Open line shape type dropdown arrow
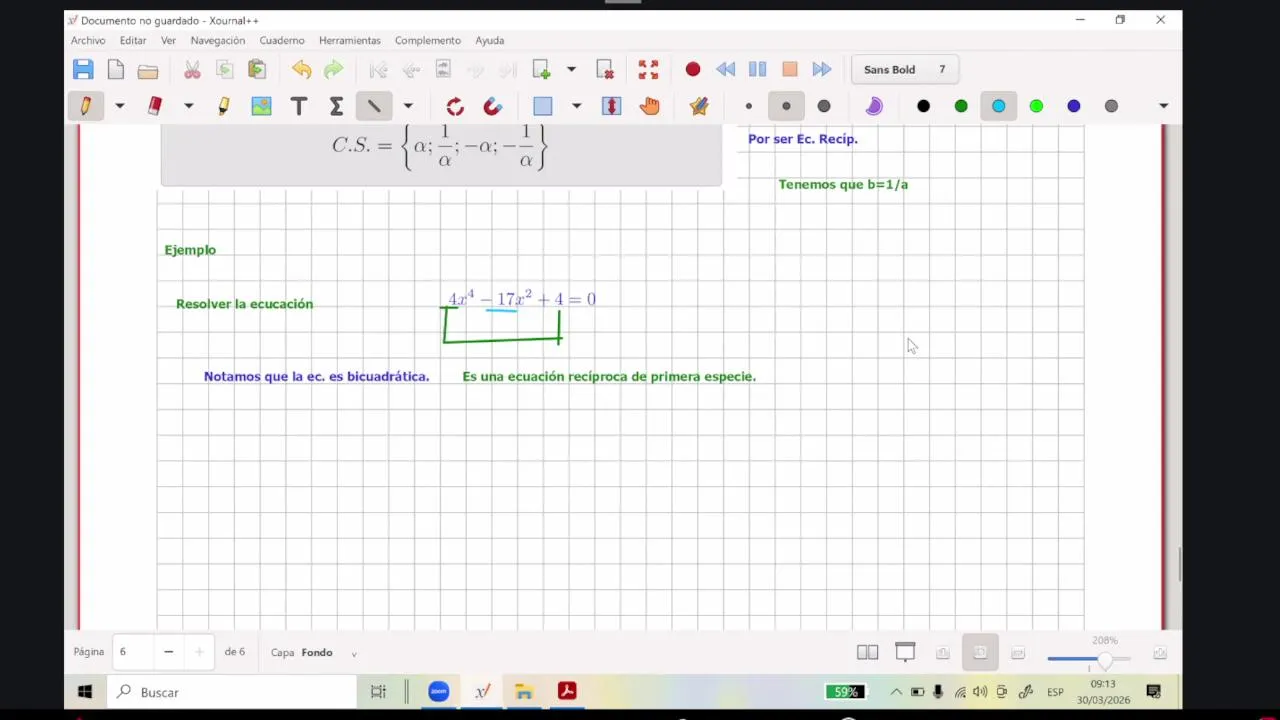1280x720 pixels. tap(408, 106)
